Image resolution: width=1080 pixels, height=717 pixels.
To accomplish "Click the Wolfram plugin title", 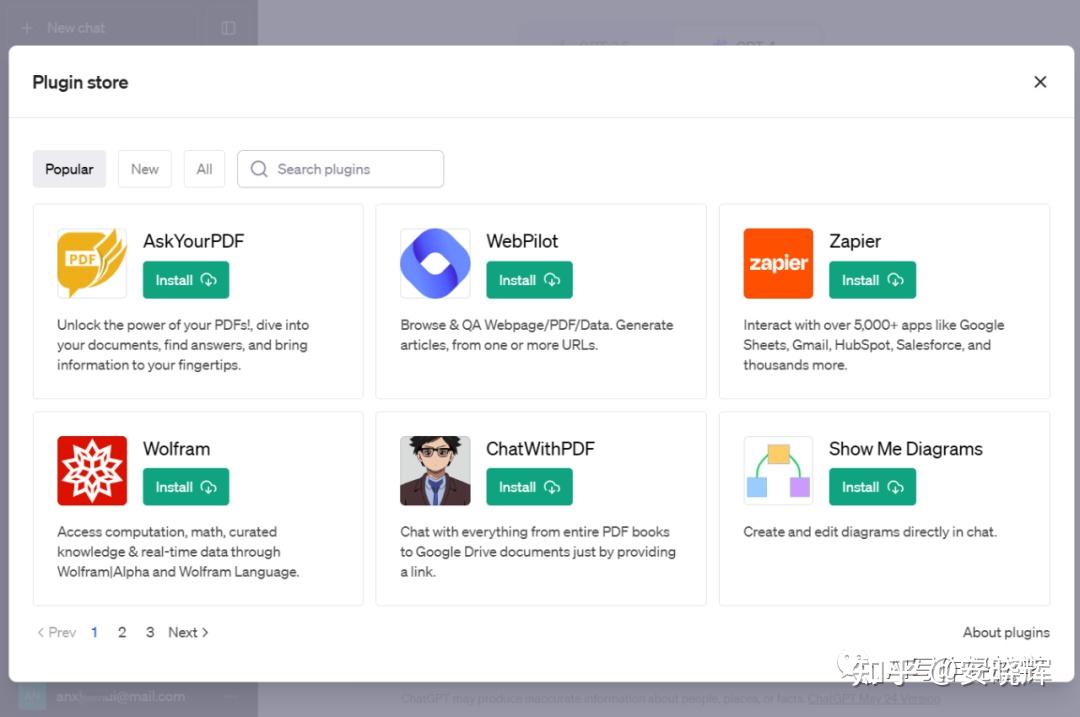I will click(176, 449).
